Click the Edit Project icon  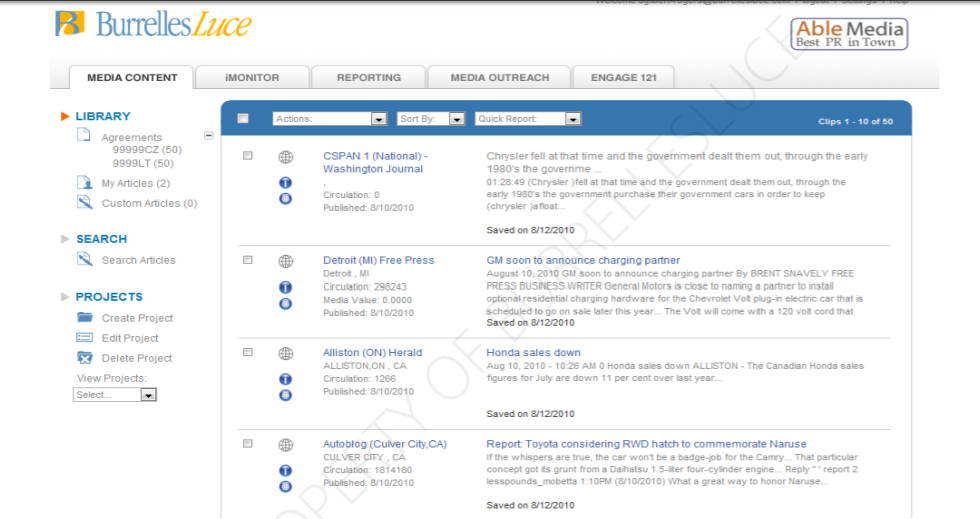point(84,338)
